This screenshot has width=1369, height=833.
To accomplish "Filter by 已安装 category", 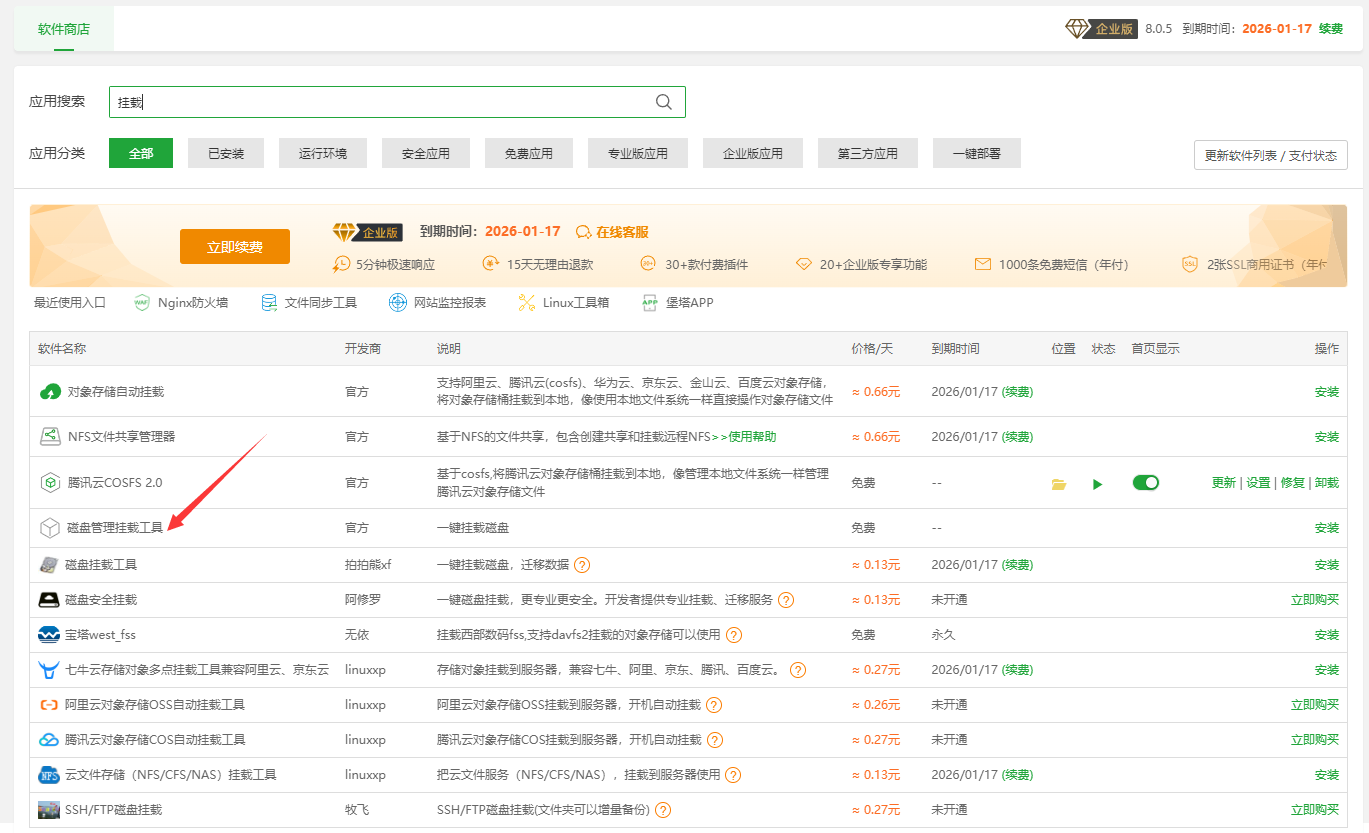I will (226, 153).
